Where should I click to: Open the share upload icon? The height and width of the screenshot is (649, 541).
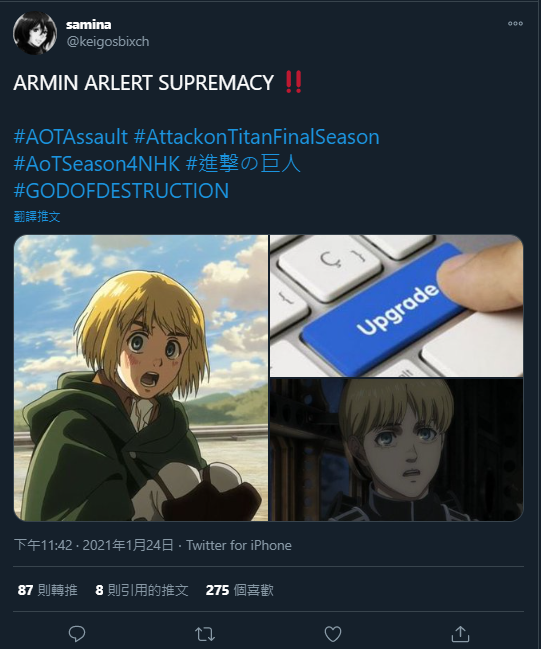click(x=460, y=634)
